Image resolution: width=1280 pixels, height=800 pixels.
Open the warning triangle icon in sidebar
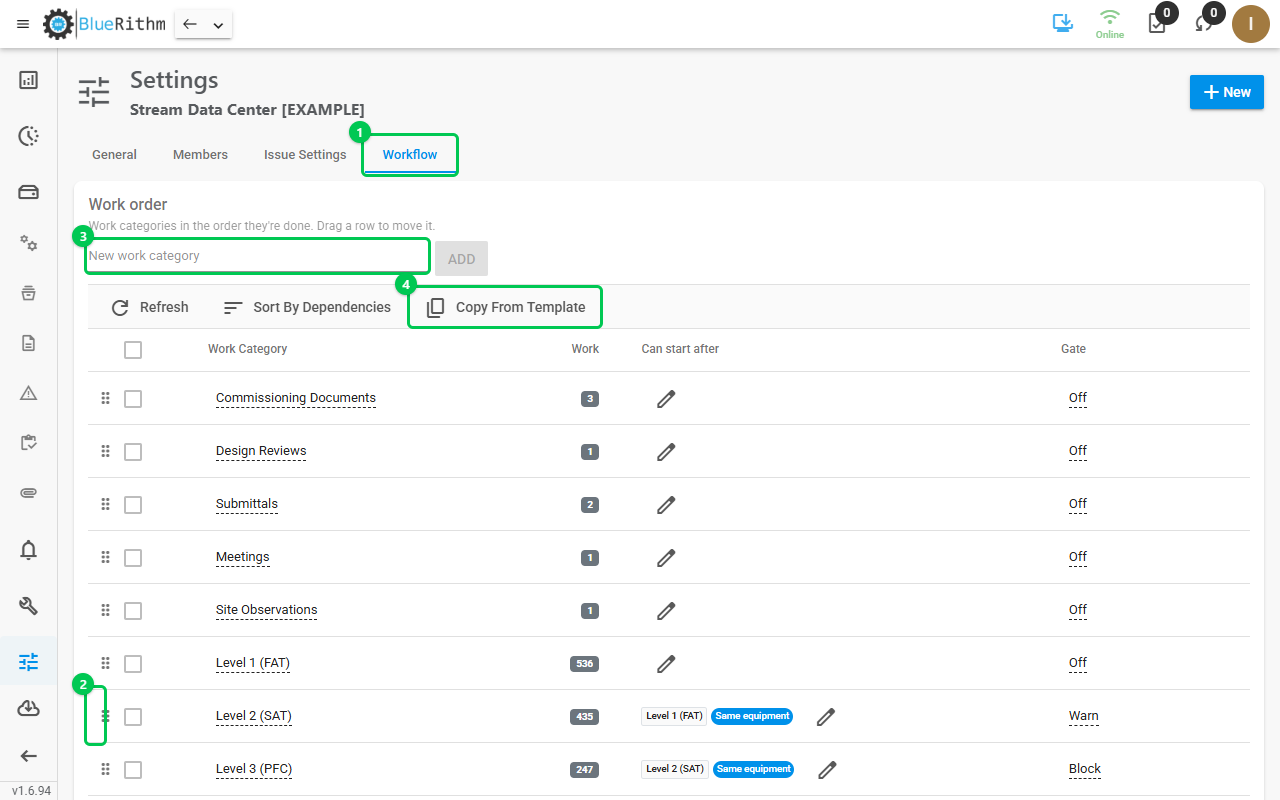click(29, 393)
